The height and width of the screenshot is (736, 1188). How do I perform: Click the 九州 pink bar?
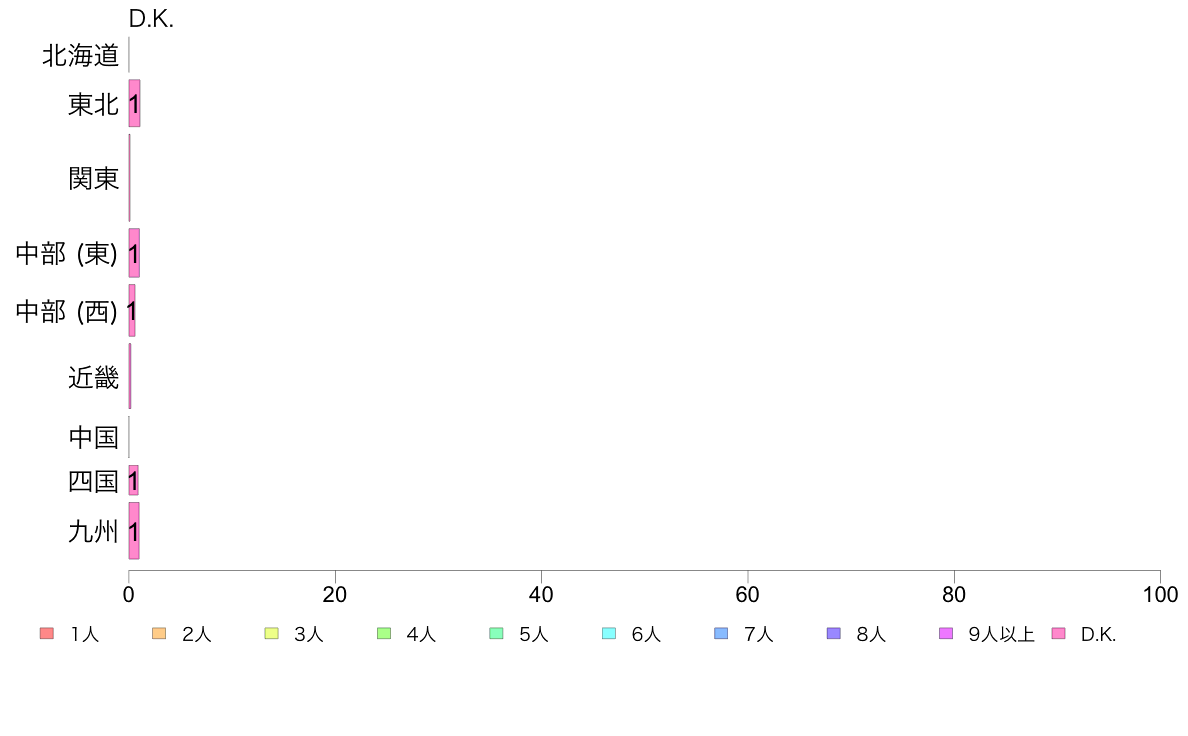134,530
